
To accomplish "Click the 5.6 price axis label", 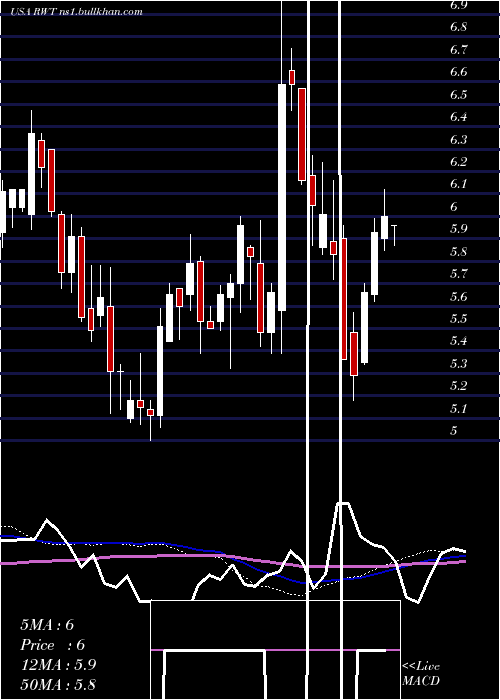I will click(459, 296).
